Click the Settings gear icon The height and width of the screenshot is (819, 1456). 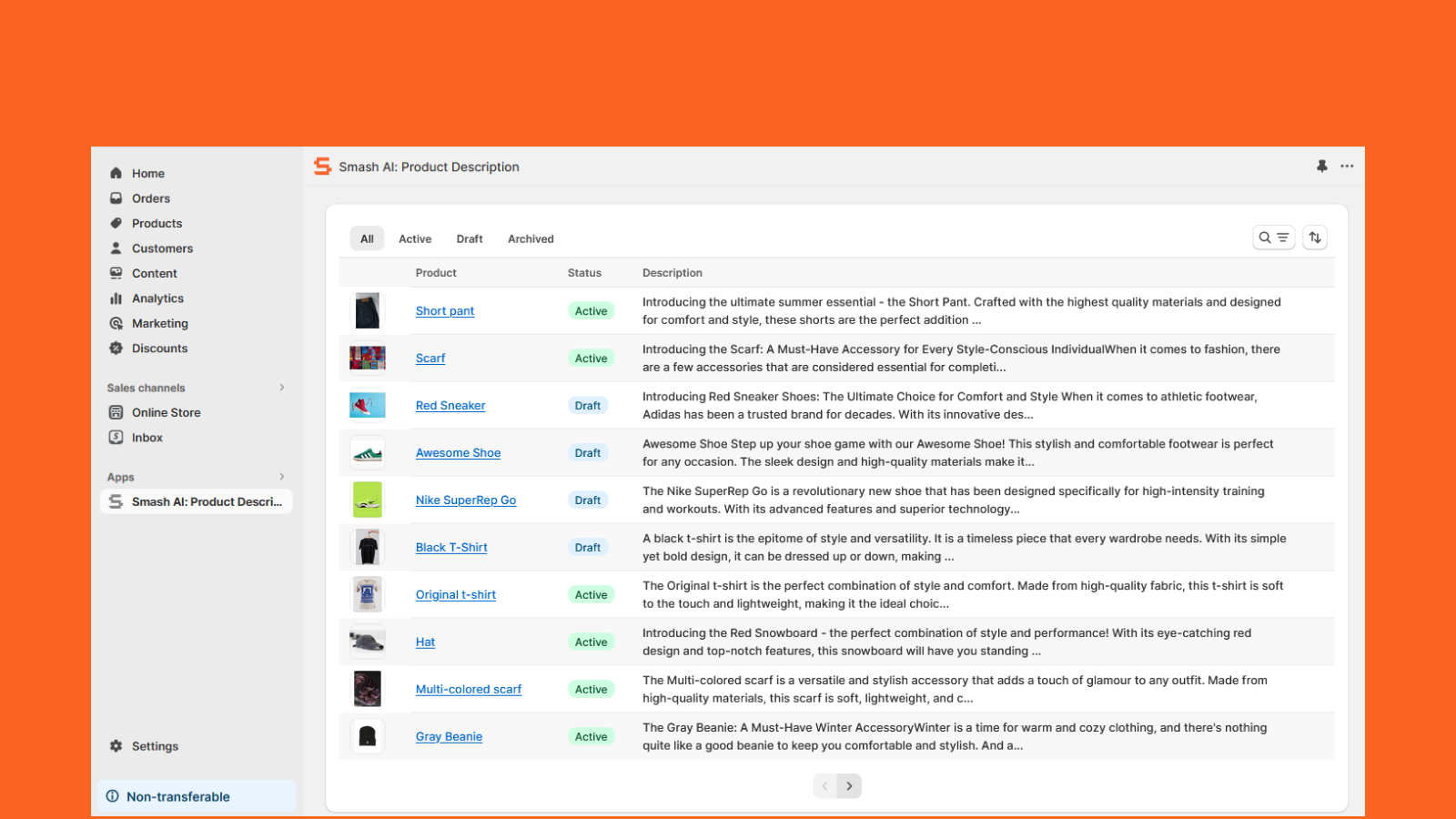(x=116, y=746)
